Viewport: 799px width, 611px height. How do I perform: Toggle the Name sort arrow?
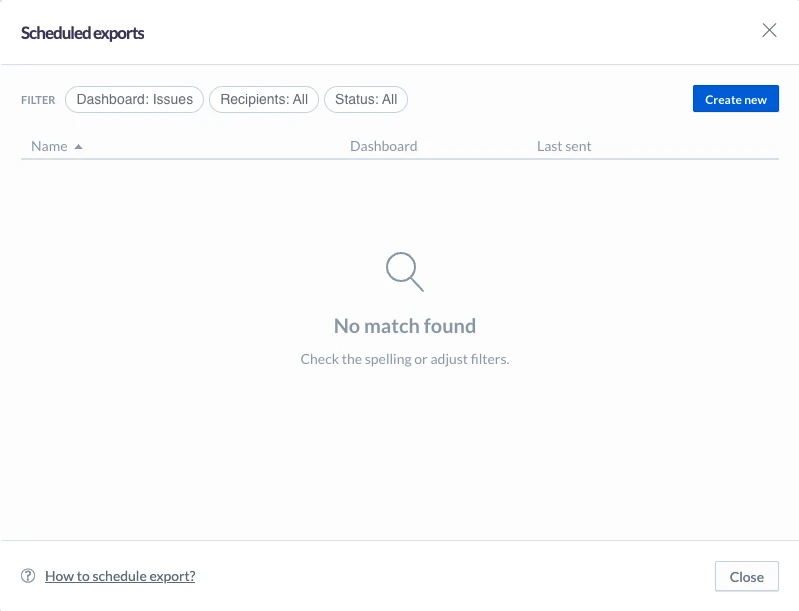[x=78, y=147]
